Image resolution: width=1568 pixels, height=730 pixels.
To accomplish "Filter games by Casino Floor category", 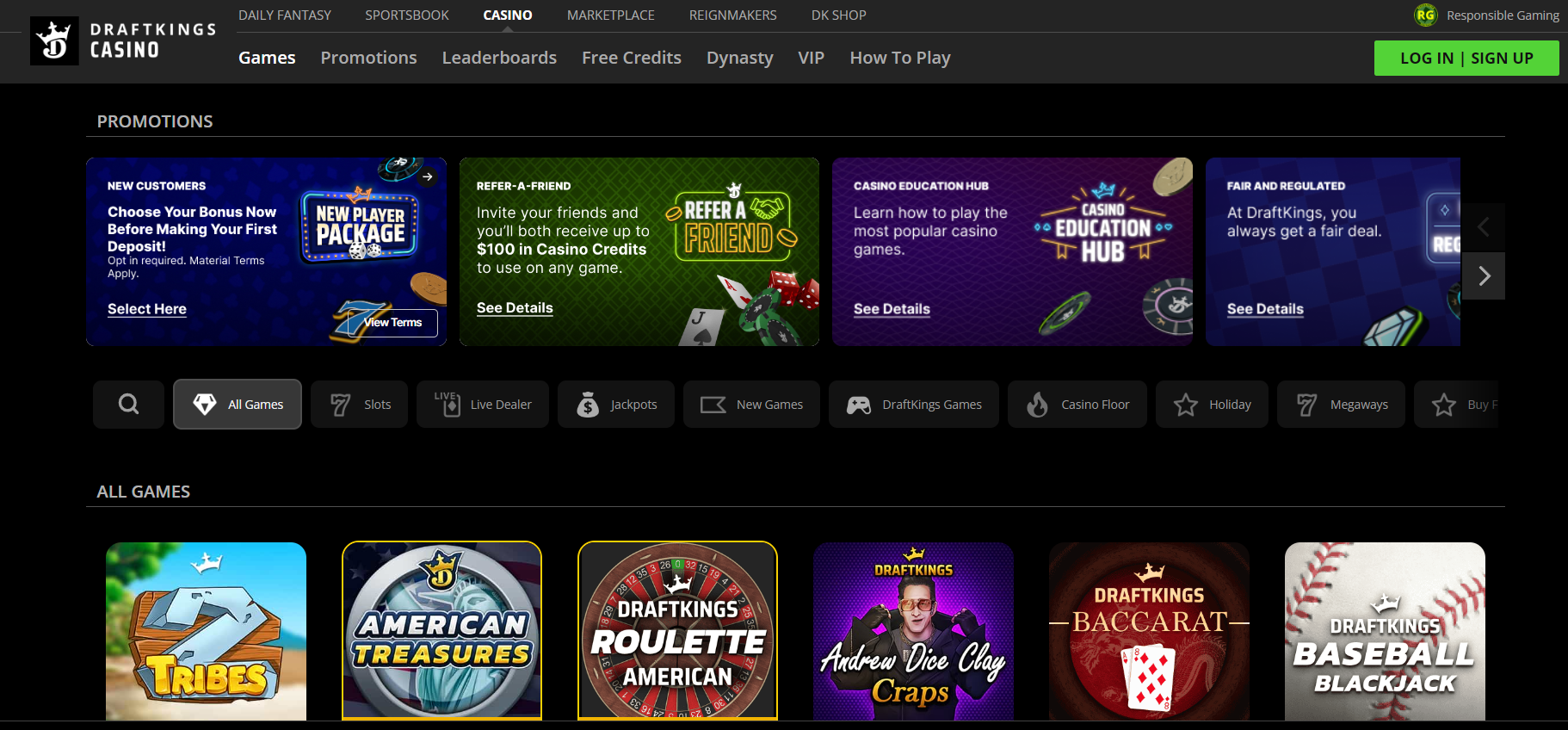I will pos(1077,404).
